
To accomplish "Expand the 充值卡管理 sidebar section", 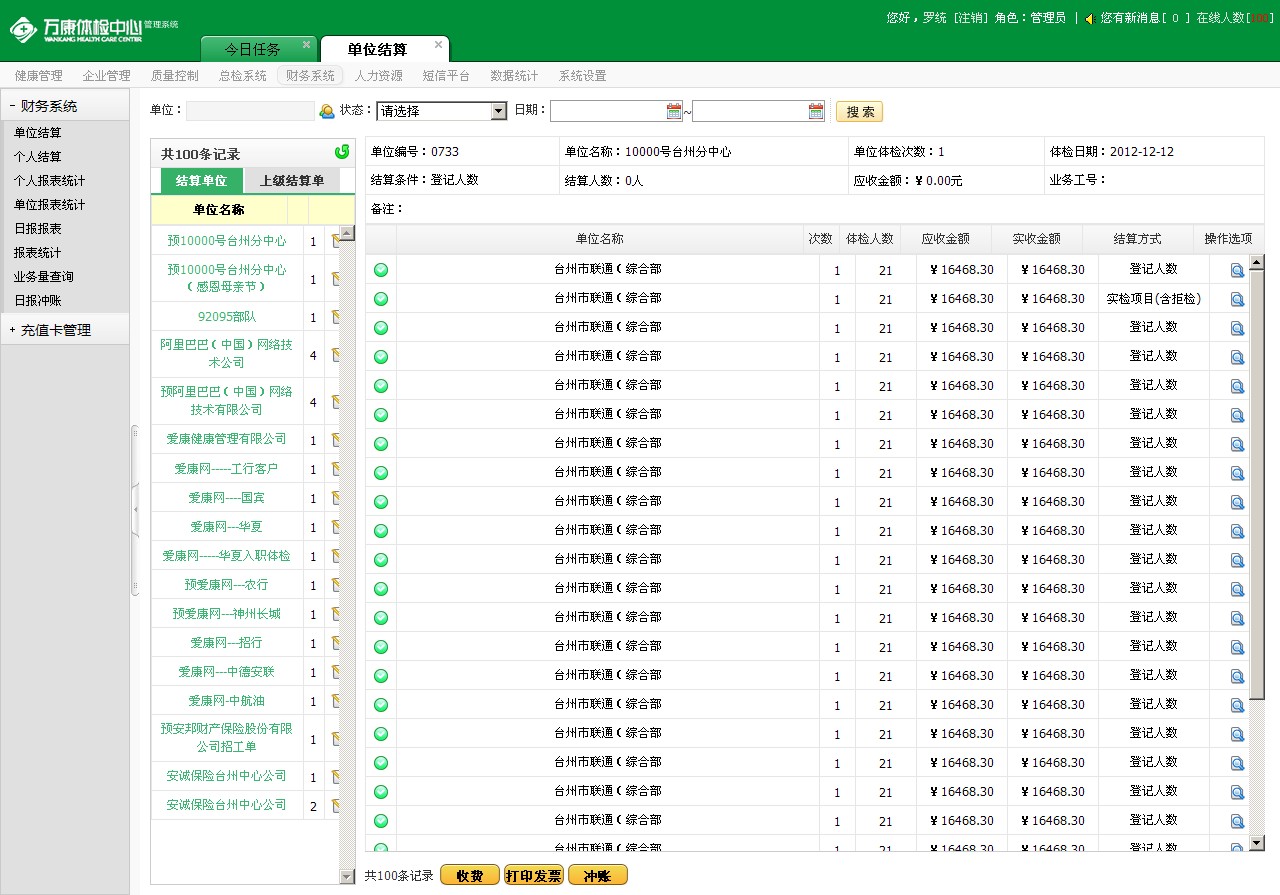I will click(65, 330).
